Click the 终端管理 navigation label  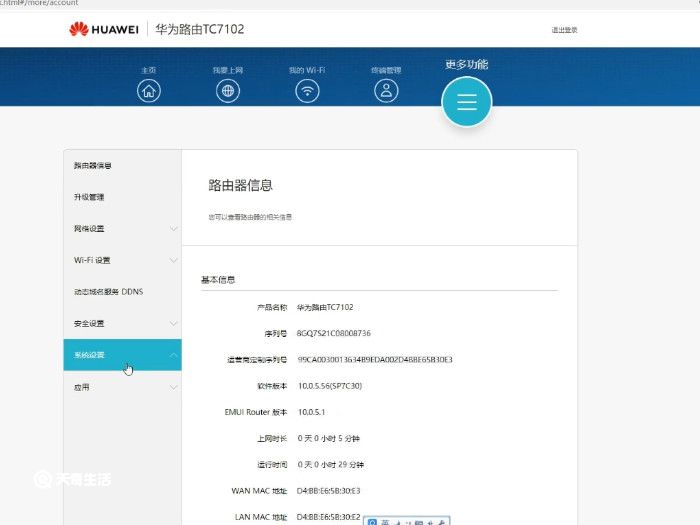click(386, 71)
